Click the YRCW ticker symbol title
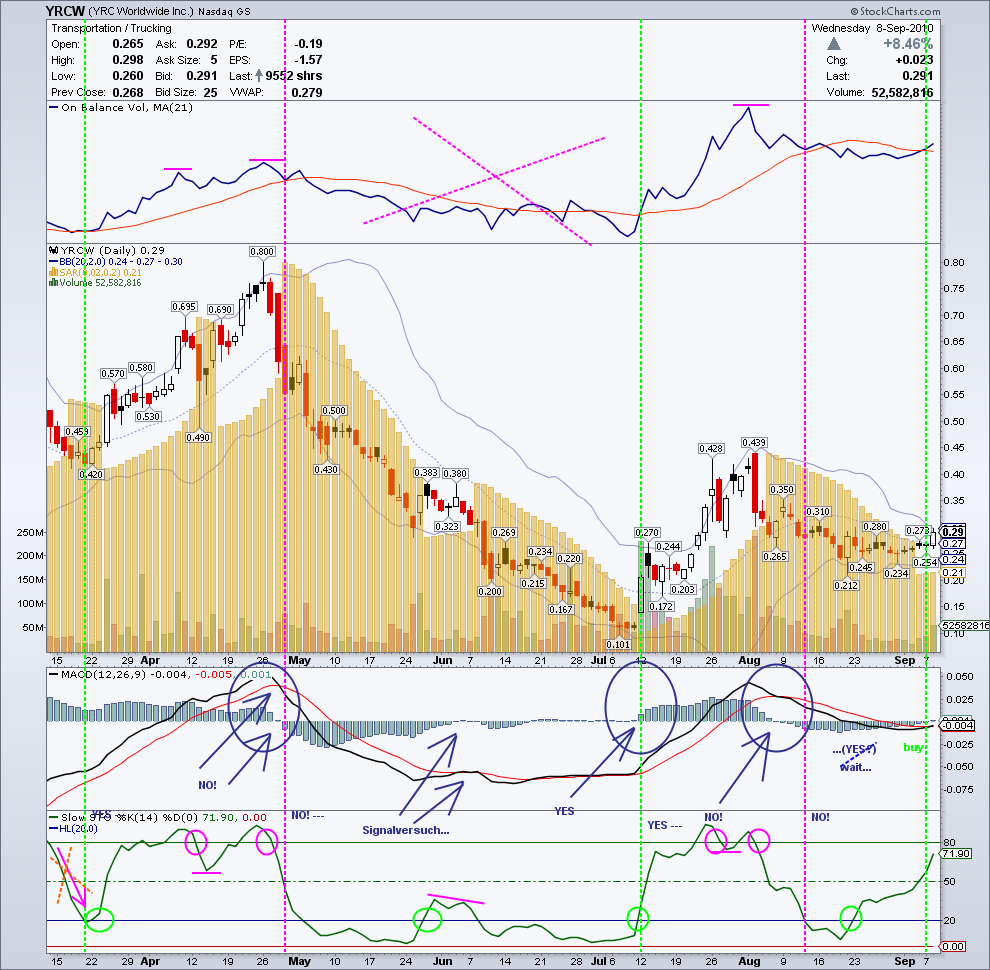990x970 pixels. tap(65, 11)
